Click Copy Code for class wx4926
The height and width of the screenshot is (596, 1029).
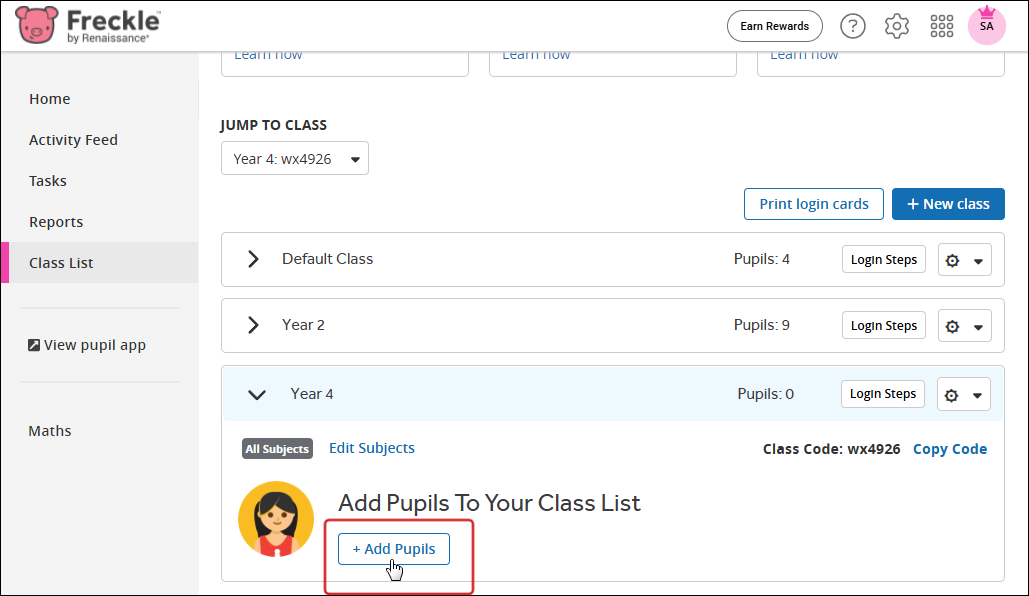pyautogui.click(x=950, y=449)
